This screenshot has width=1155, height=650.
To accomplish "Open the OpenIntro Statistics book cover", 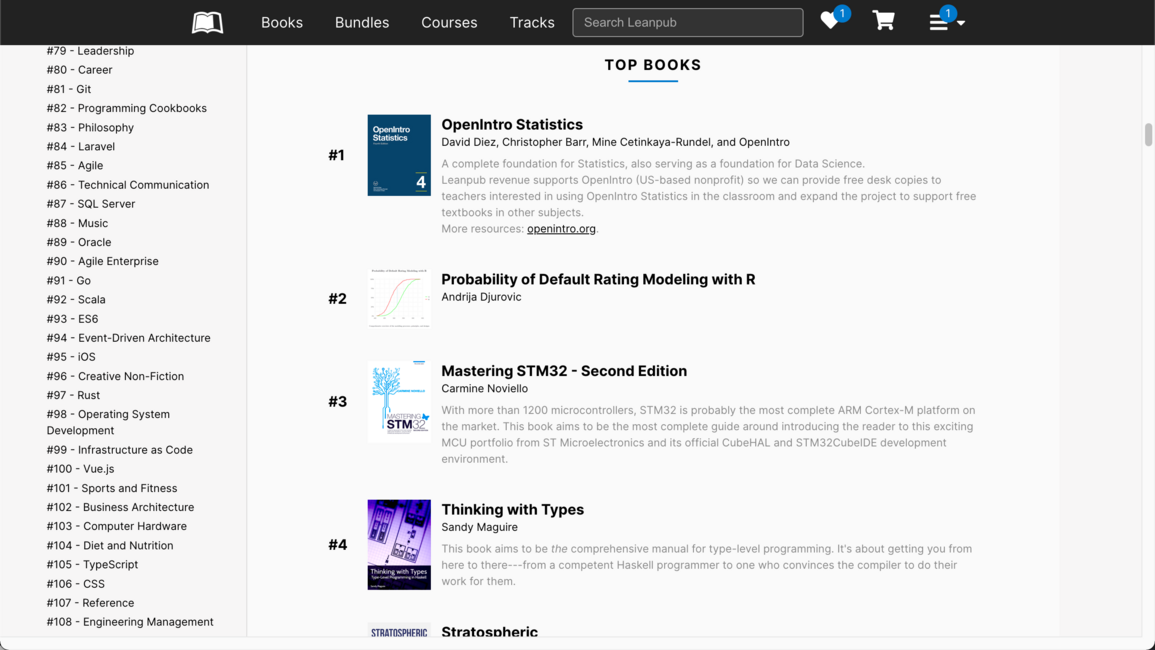I will [x=399, y=155].
